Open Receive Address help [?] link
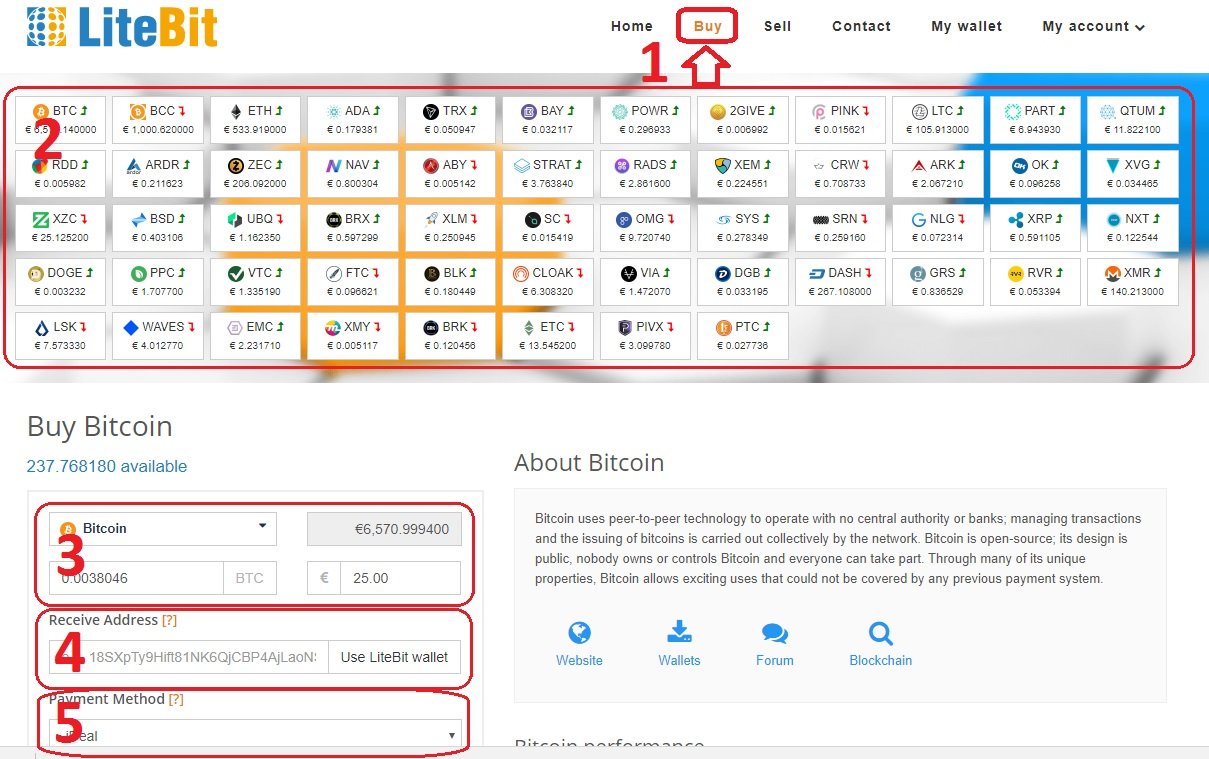Viewport: 1209px width, 759px height. [x=169, y=621]
